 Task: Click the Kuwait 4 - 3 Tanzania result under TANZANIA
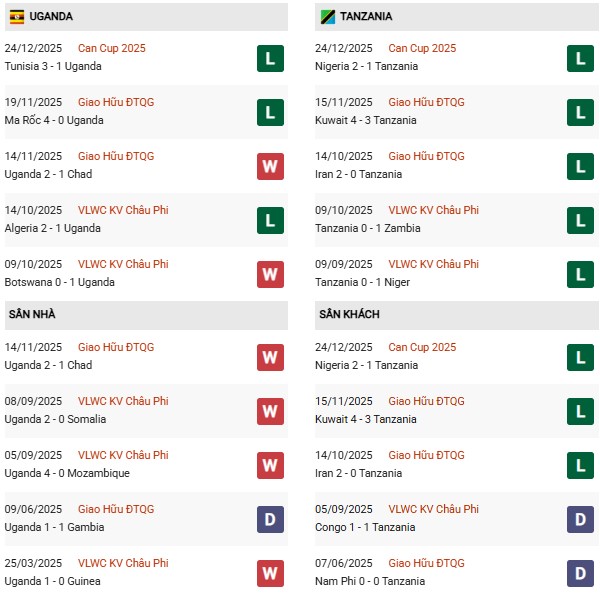pos(368,120)
